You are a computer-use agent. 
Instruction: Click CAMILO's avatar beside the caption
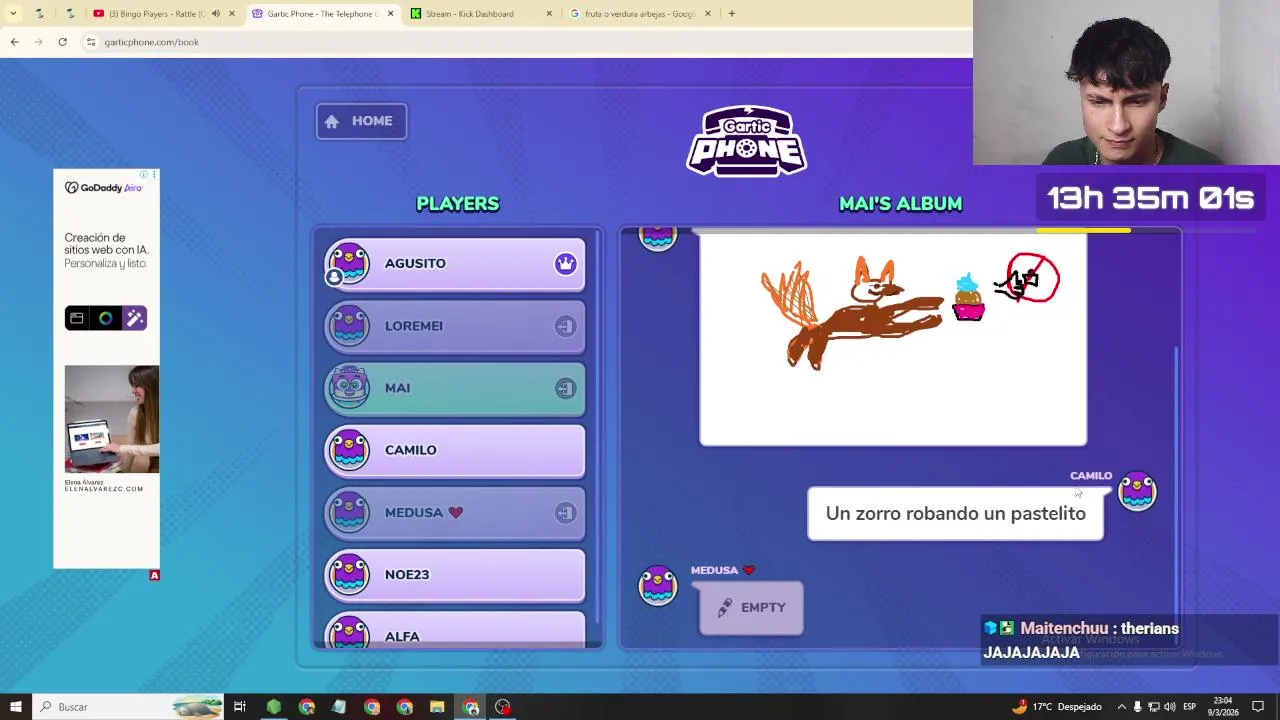1137,491
